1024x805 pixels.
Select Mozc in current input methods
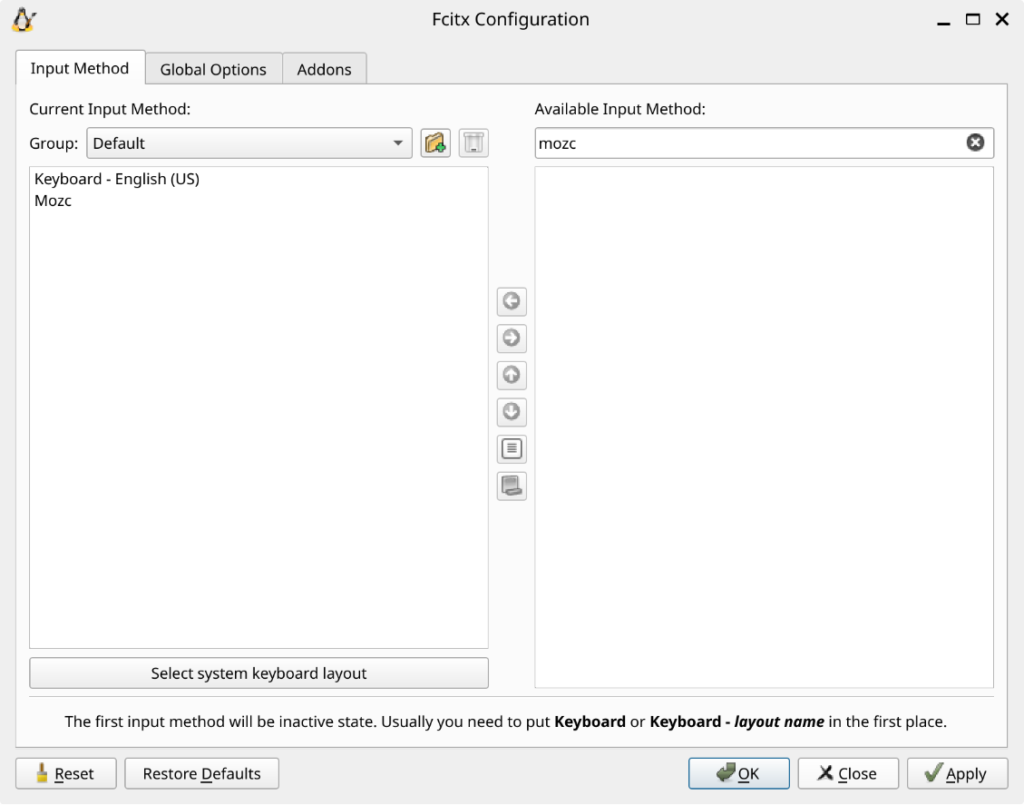53,200
